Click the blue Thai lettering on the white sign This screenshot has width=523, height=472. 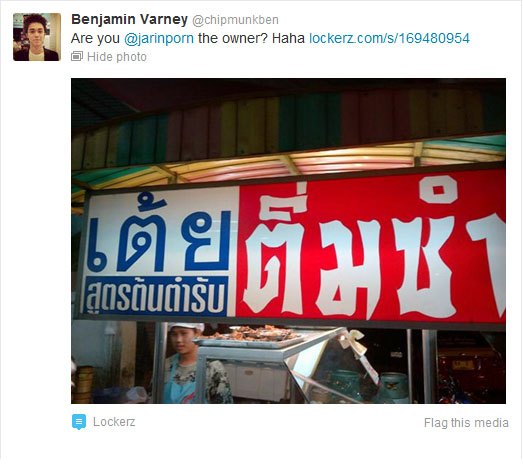point(158,236)
